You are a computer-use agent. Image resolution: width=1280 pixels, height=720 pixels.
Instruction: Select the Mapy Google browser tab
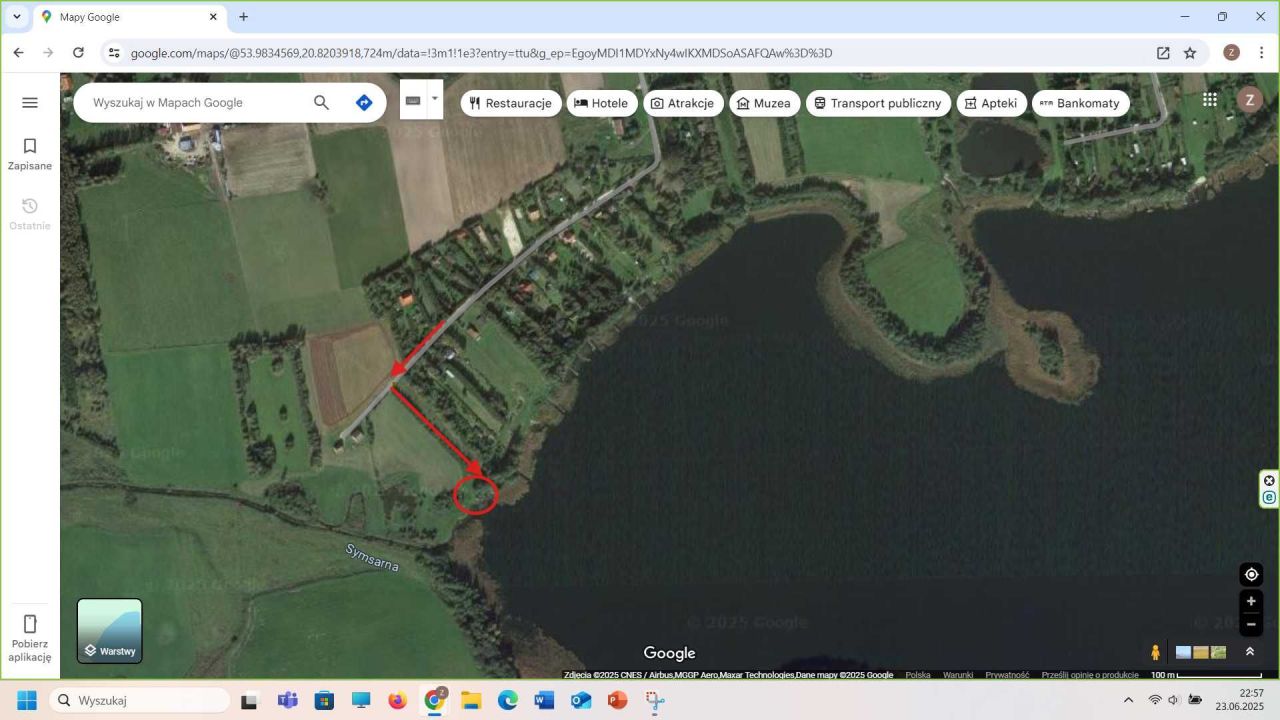pos(130,17)
